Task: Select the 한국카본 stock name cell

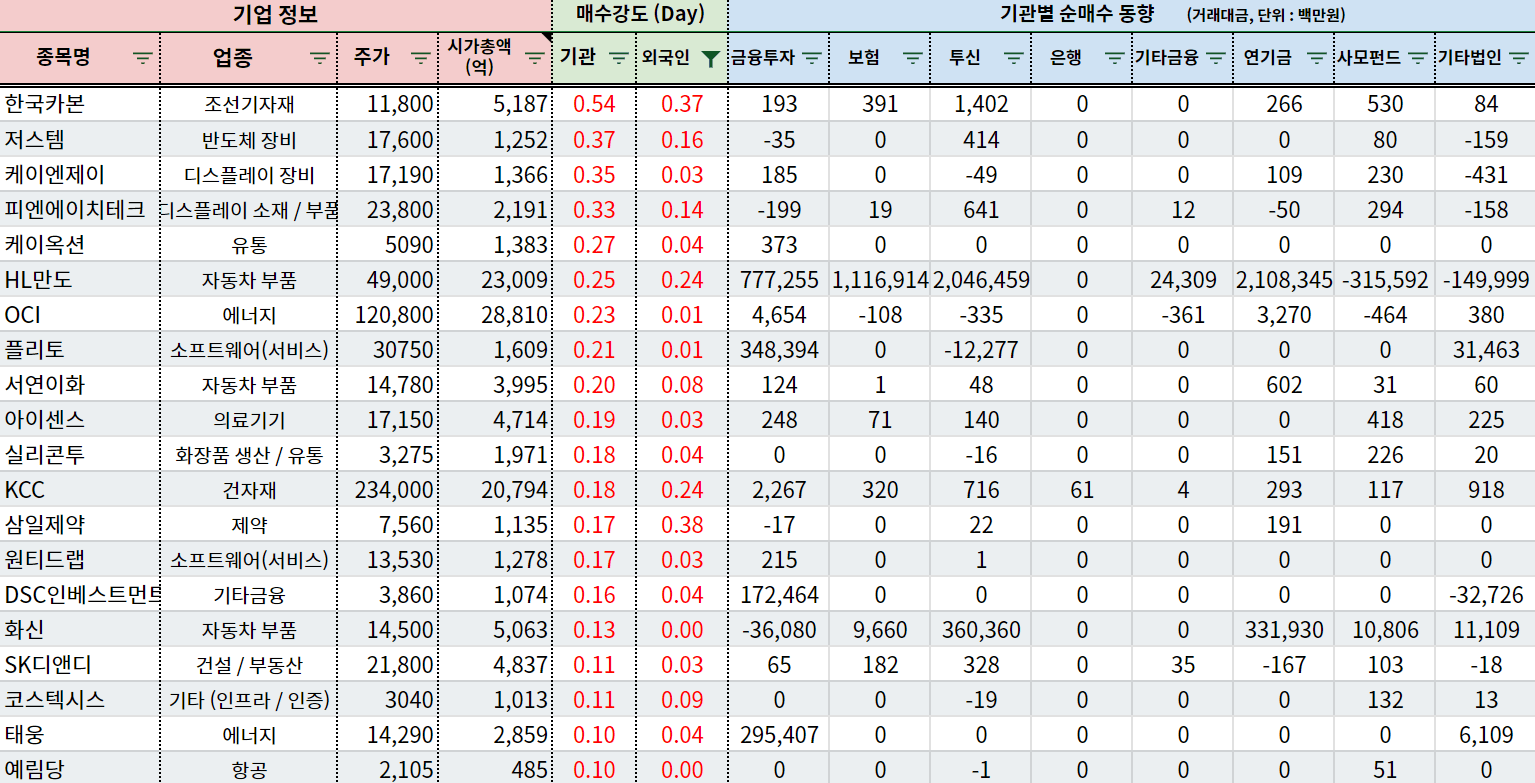Action: (x=80, y=104)
